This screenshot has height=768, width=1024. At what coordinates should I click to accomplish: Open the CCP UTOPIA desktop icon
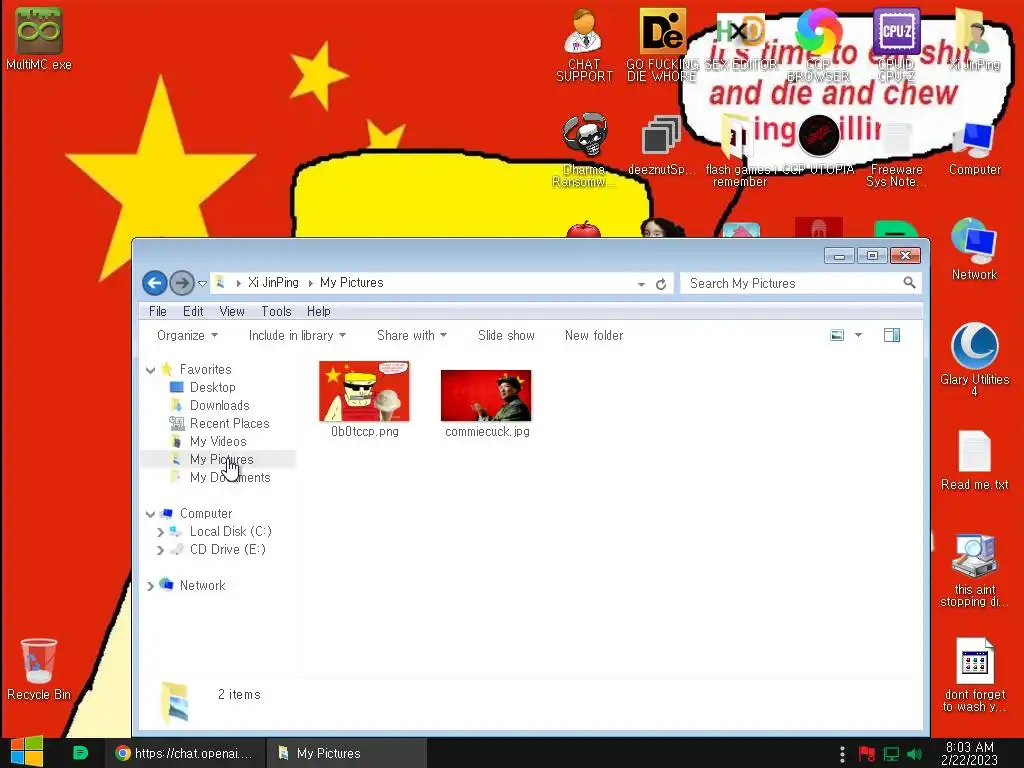pos(818,145)
